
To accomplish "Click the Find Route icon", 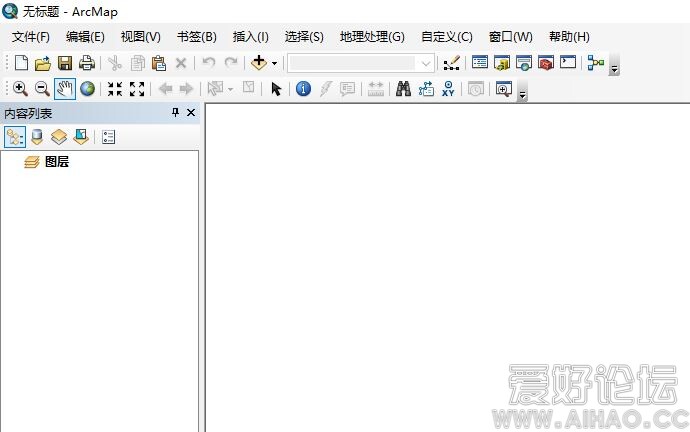I will coord(426,89).
